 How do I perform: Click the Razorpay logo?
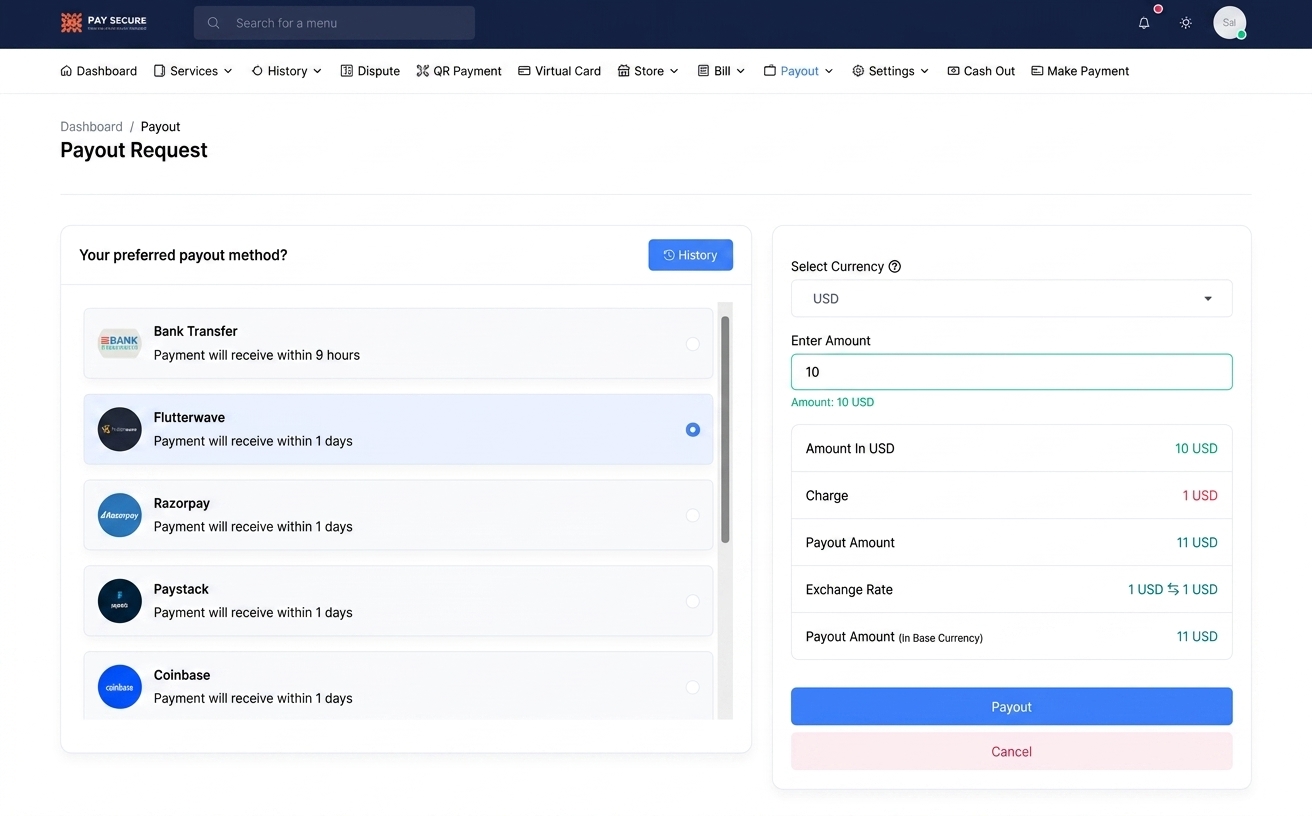120,515
